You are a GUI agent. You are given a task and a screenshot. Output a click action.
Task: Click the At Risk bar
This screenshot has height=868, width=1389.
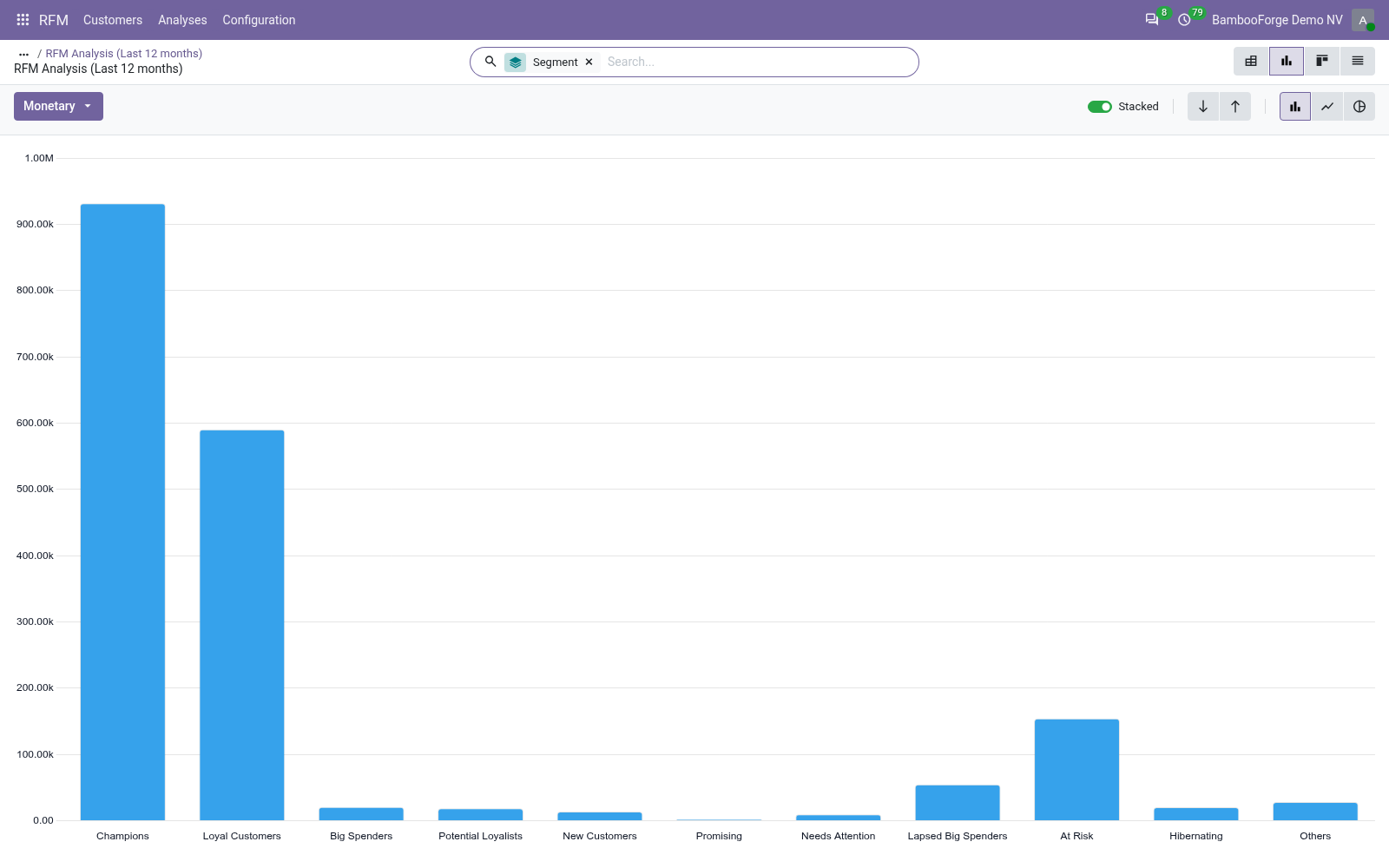[1076, 770]
